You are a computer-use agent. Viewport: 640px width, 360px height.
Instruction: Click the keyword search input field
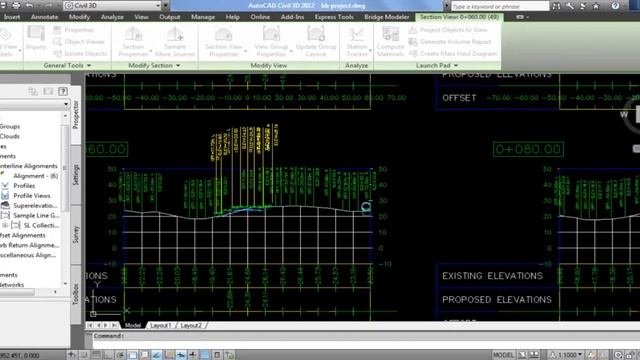click(500, 6)
